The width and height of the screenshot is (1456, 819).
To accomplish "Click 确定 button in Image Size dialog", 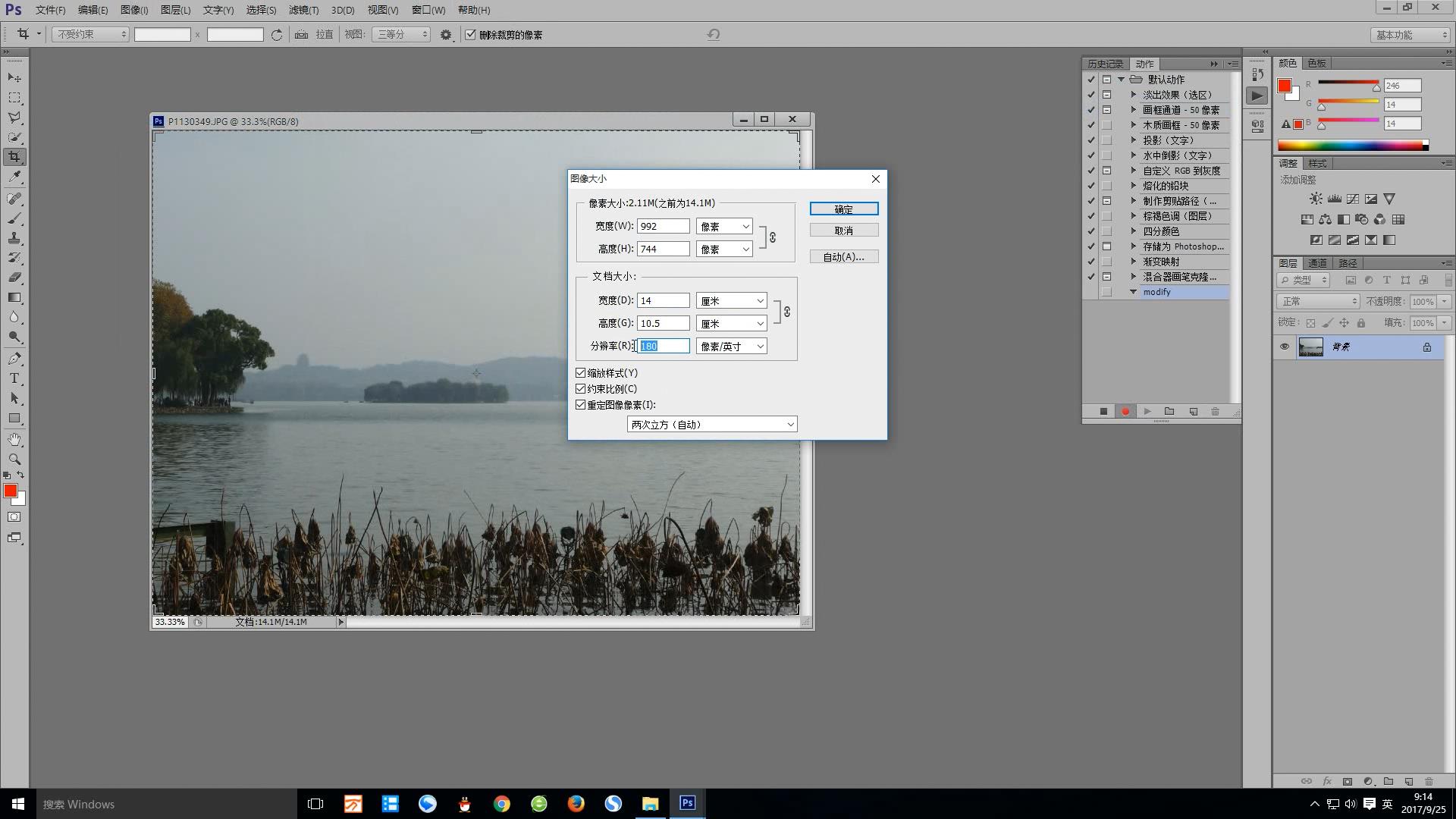I will [844, 209].
